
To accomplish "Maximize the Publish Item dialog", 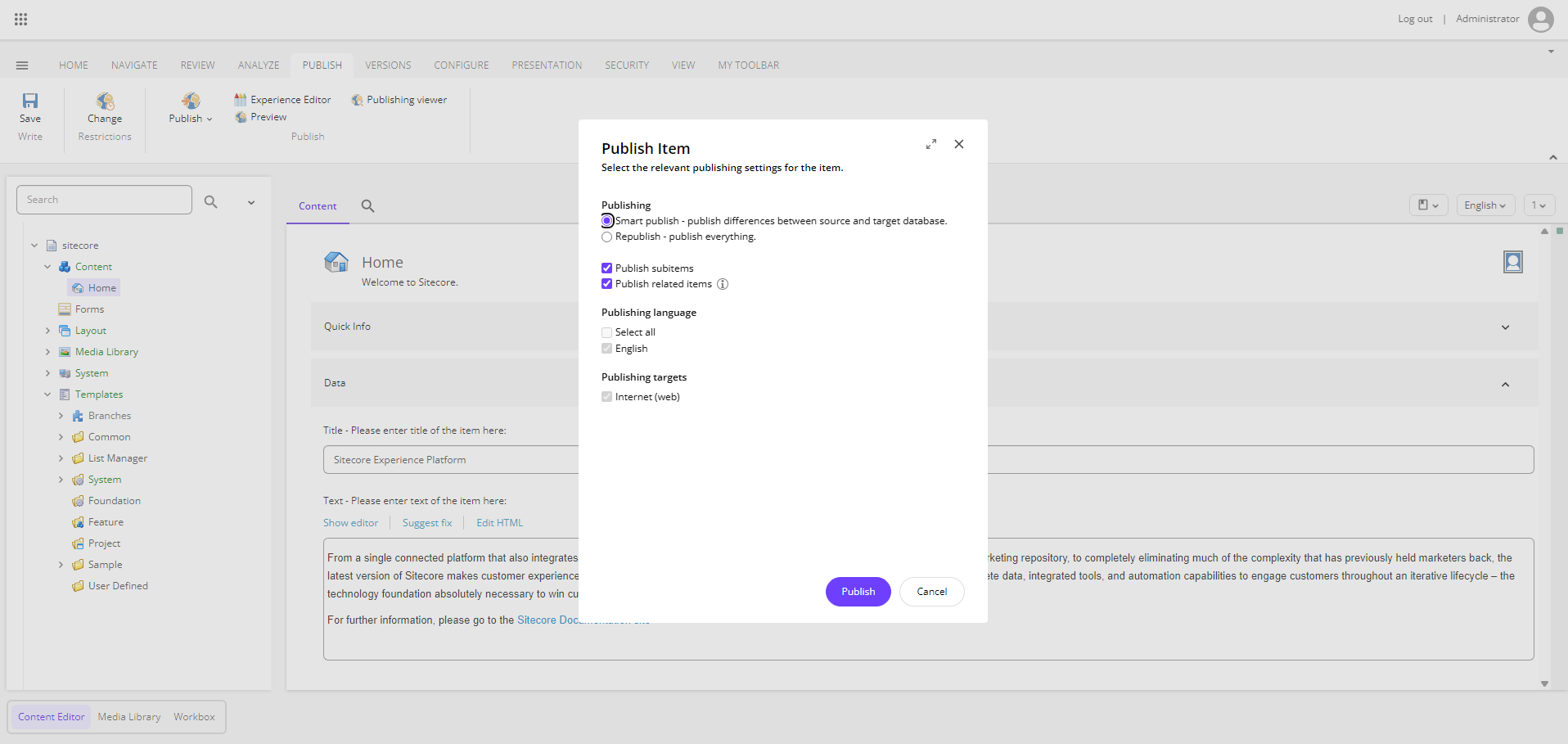I will click(x=931, y=144).
